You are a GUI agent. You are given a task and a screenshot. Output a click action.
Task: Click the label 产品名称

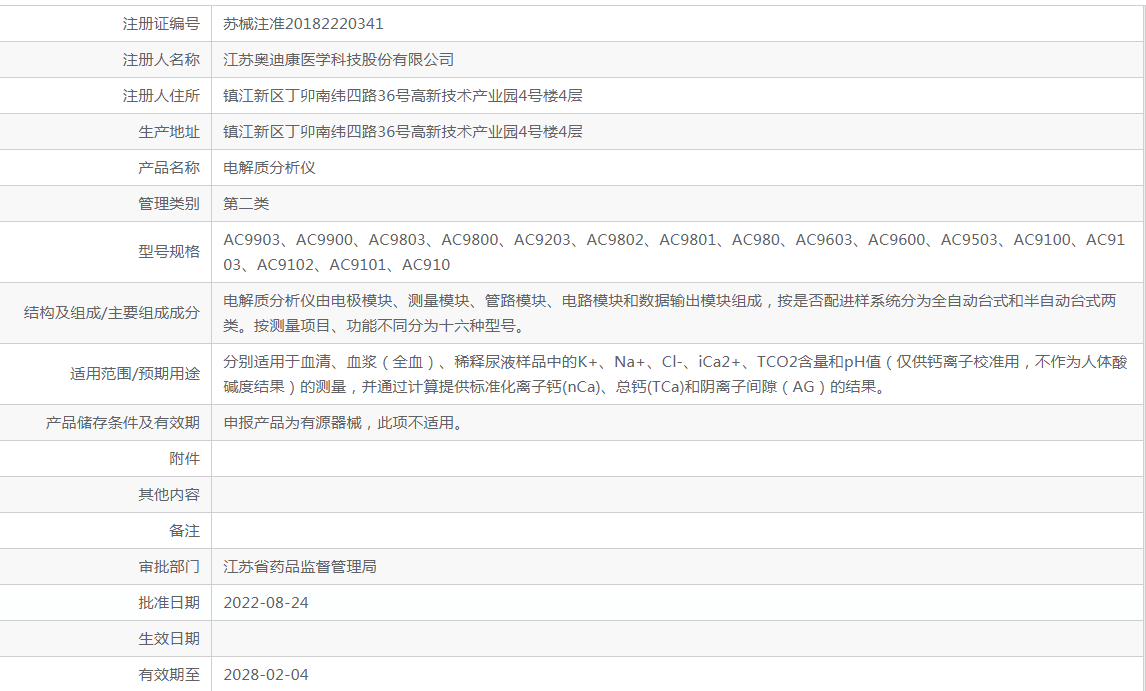(169, 167)
